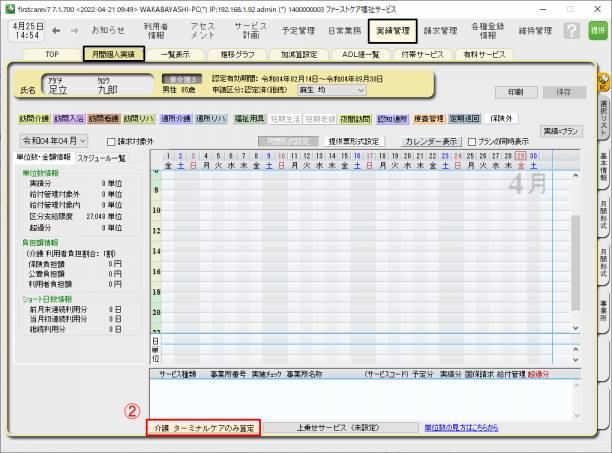Select the 訪問介護 service tag
This screenshot has width=612, height=453.
[32, 118]
